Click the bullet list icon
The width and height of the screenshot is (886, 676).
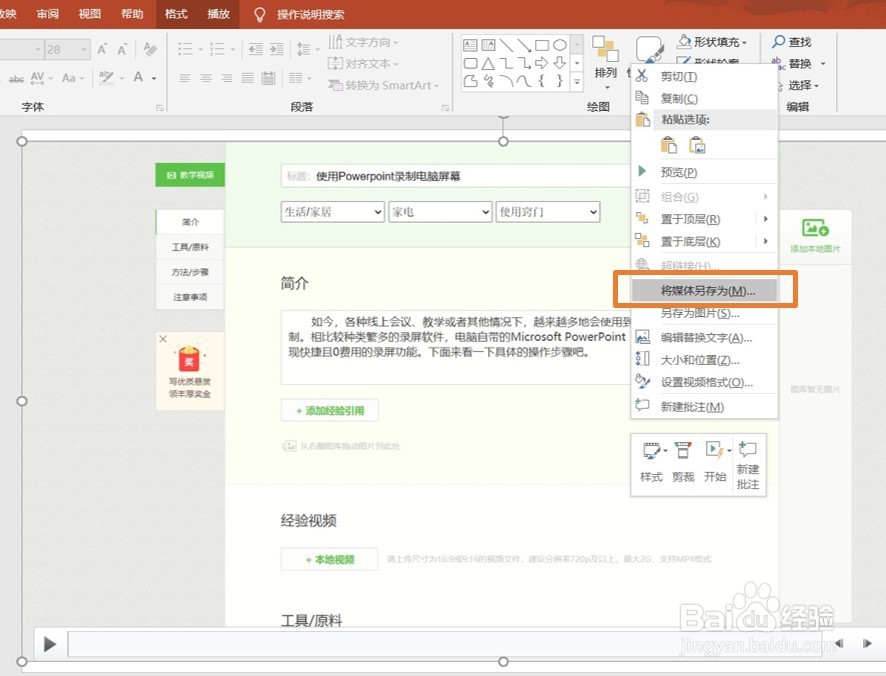(185, 49)
